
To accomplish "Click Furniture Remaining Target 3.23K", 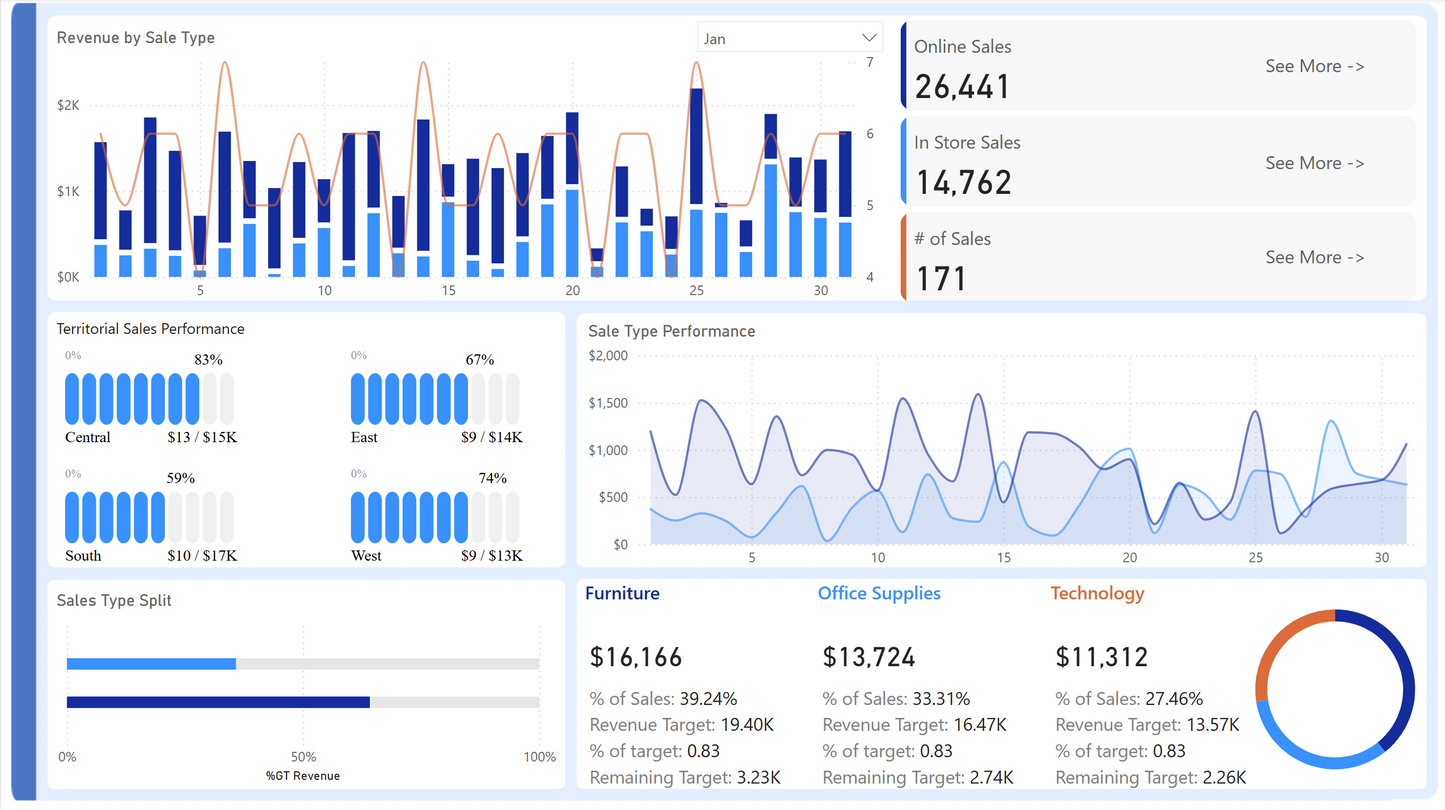I will point(685,777).
